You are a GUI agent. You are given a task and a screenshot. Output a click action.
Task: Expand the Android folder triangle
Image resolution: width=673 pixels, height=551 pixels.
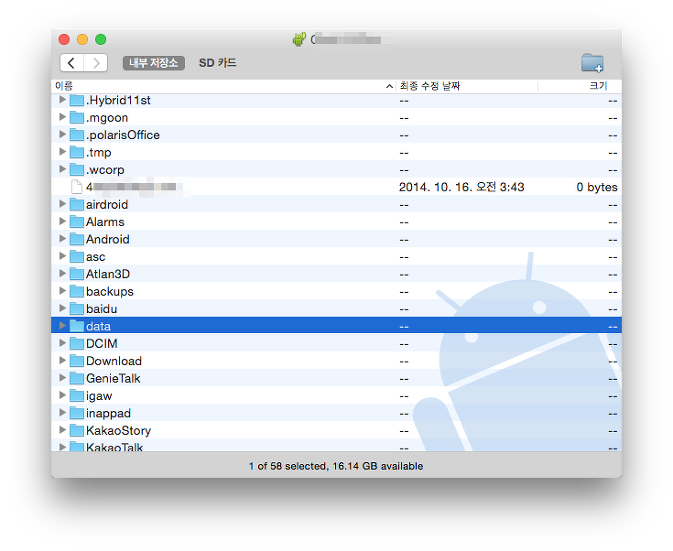[62, 239]
